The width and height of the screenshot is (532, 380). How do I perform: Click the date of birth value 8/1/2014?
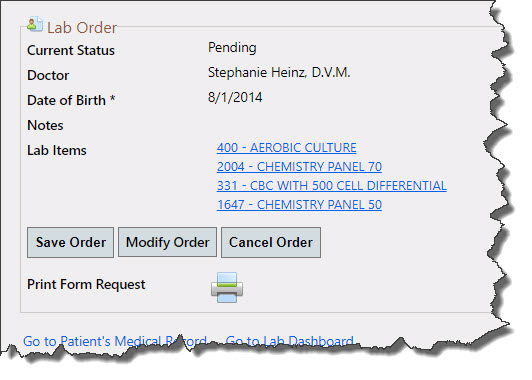pyautogui.click(x=235, y=97)
